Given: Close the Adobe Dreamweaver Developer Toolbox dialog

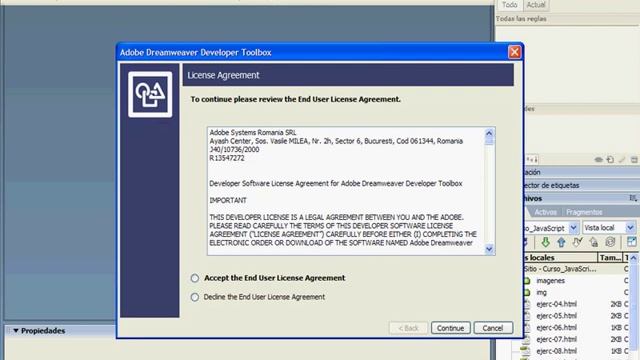Looking at the screenshot, I should [x=514, y=52].
